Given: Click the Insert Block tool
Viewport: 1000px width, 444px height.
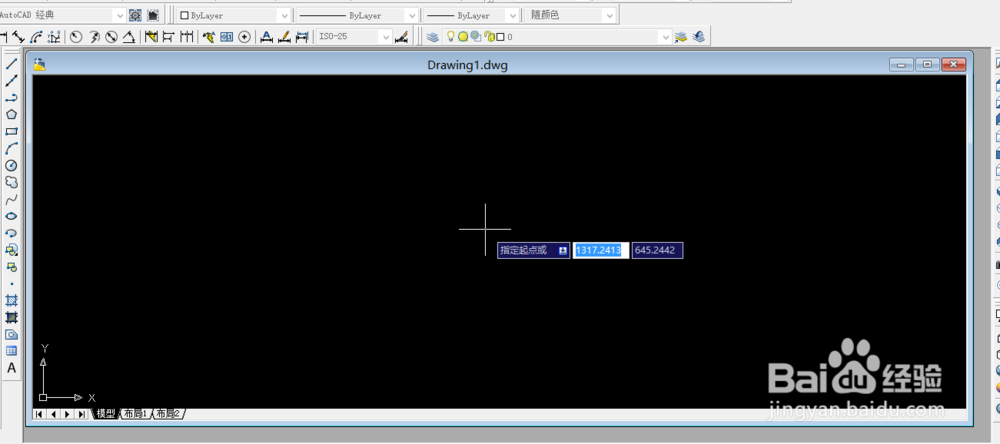Looking at the screenshot, I should 11,250.
